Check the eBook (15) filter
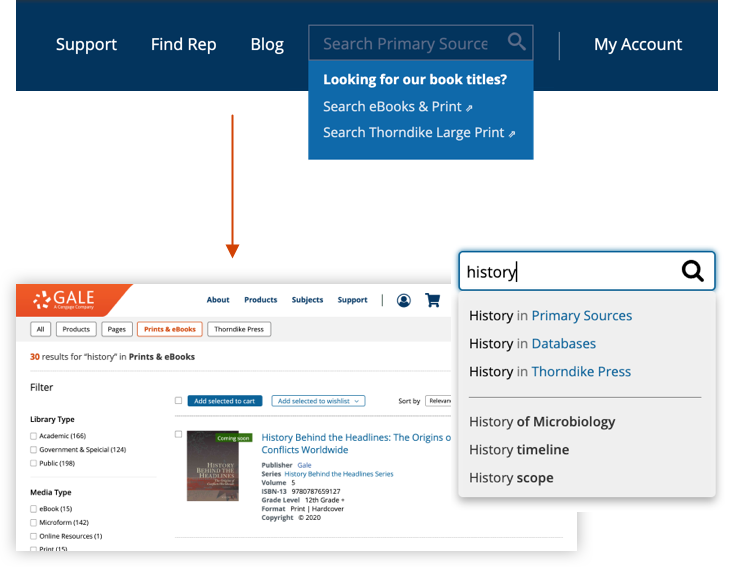This screenshot has width=732, height=567. pyautogui.click(x=34, y=509)
